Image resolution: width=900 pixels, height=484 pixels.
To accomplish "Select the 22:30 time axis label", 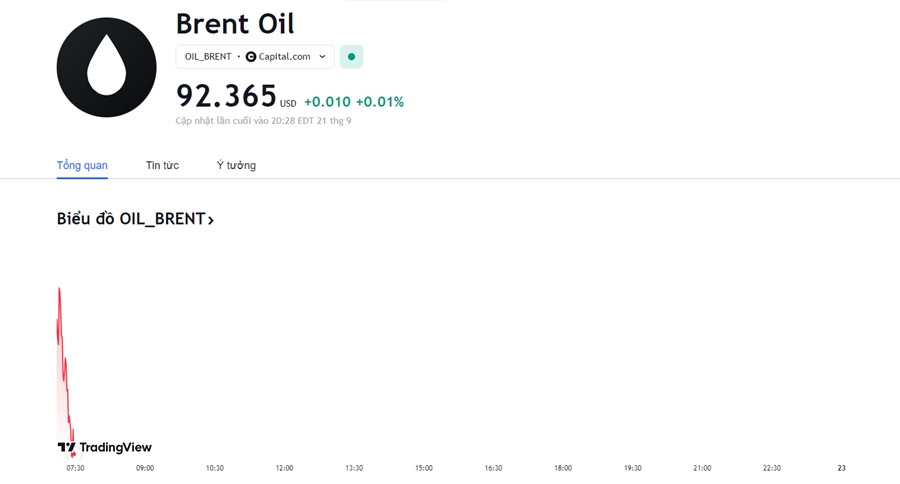I will 772,468.
